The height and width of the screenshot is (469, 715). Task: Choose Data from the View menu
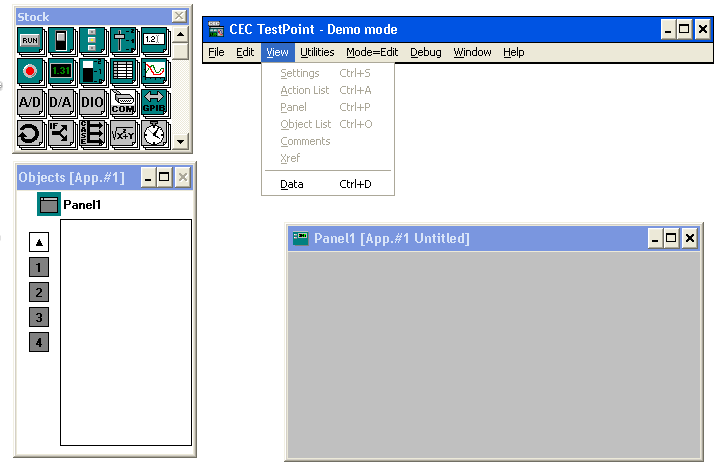328,184
